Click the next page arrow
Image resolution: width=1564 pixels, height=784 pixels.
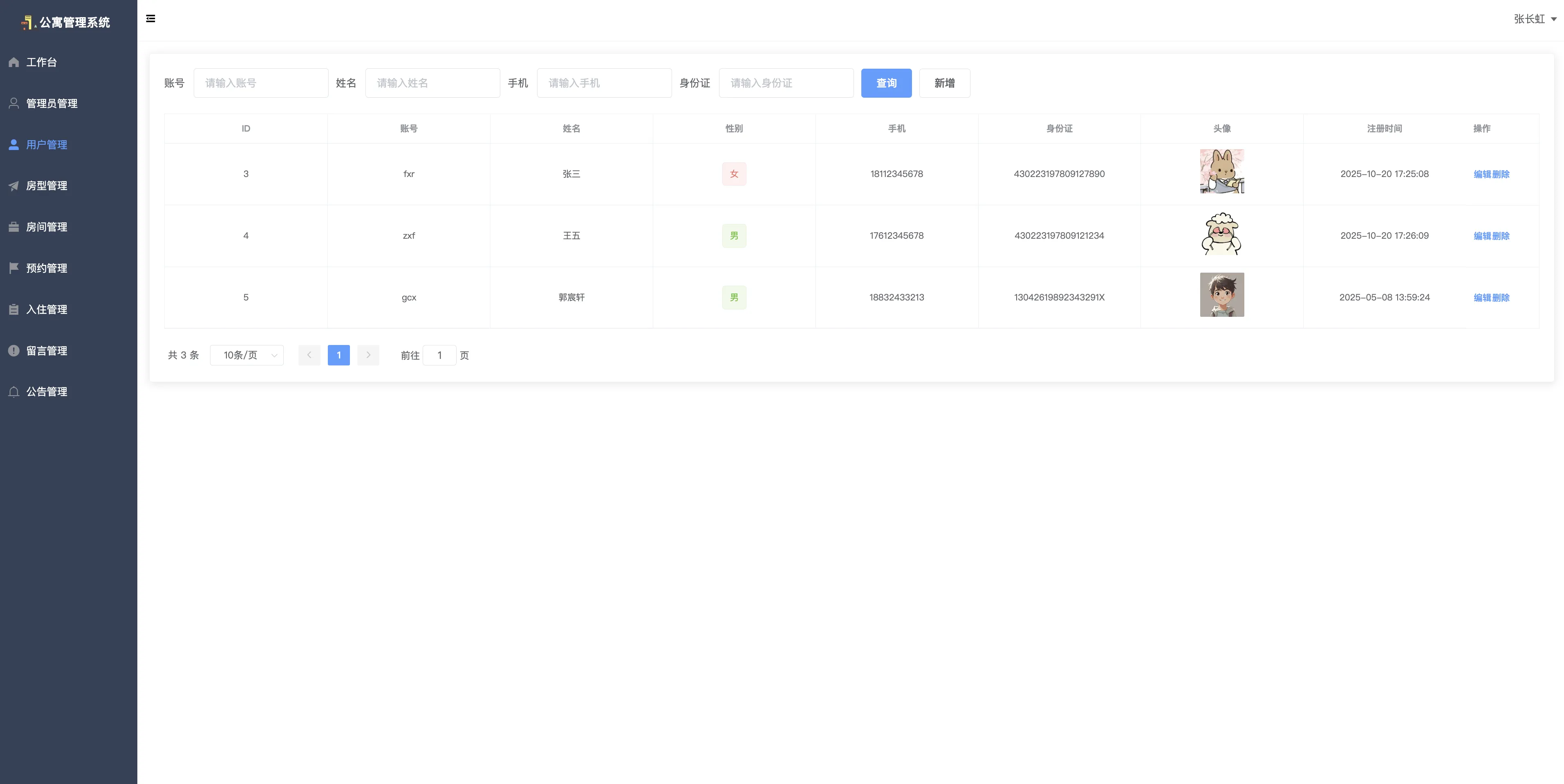[x=368, y=355]
